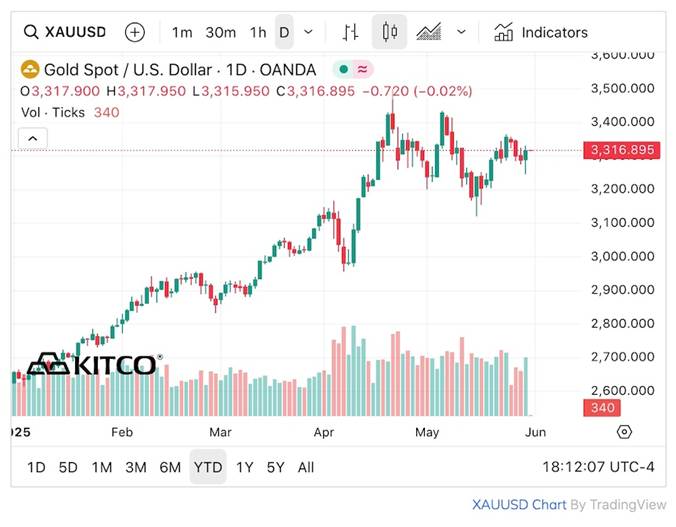The height and width of the screenshot is (527, 676).
Task: Expand the time interval dropdown arrow
Action: (308, 32)
